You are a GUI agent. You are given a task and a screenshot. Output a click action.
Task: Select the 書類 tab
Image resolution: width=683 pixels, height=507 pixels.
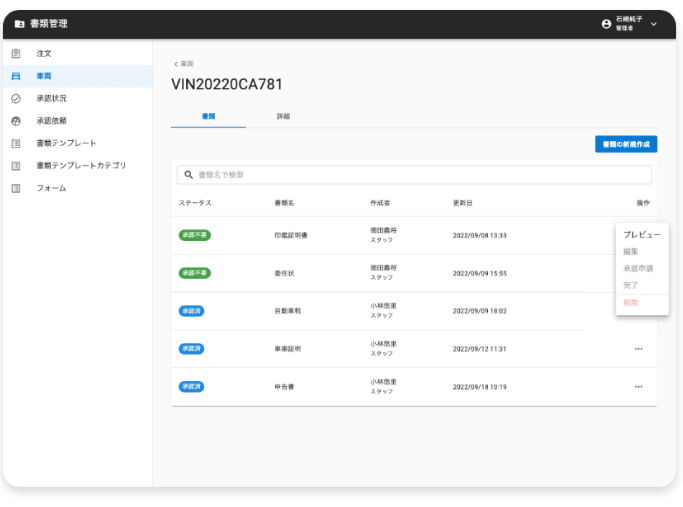[208, 117]
